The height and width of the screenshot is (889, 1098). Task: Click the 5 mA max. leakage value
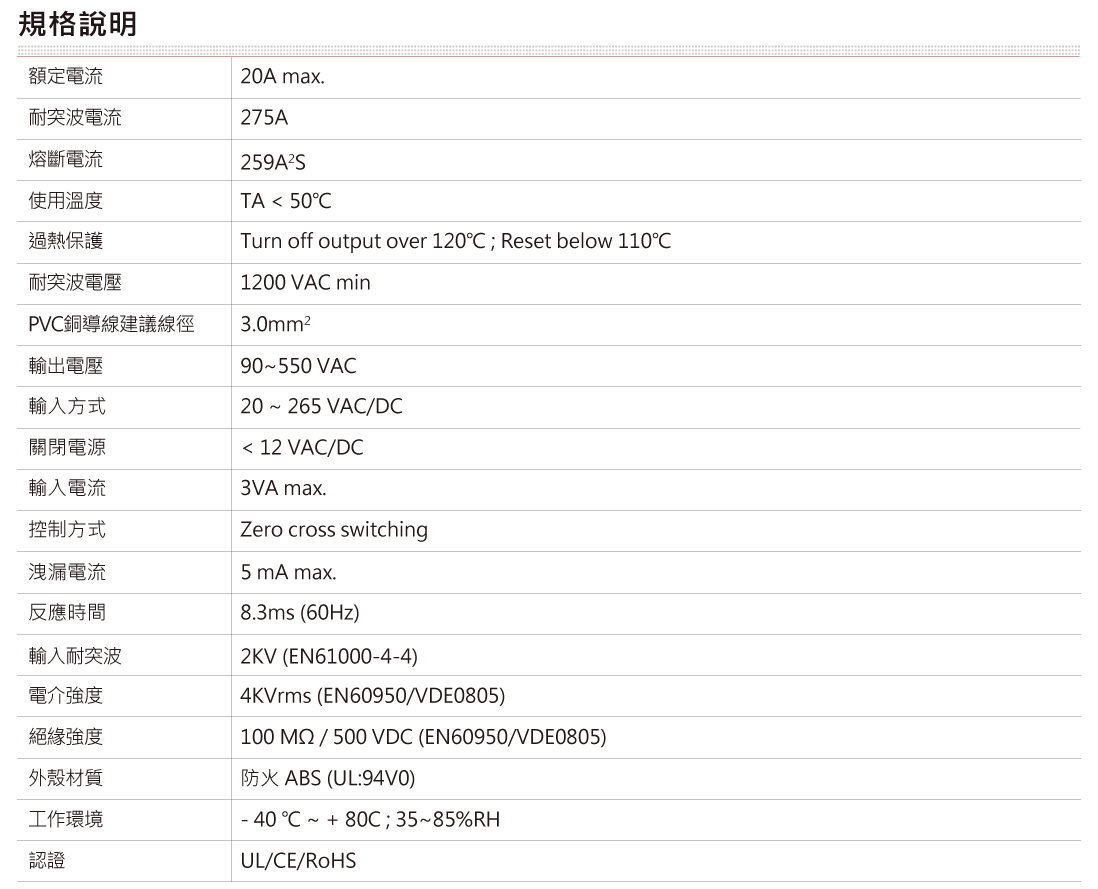pyautogui.click(x=288, y=573)
